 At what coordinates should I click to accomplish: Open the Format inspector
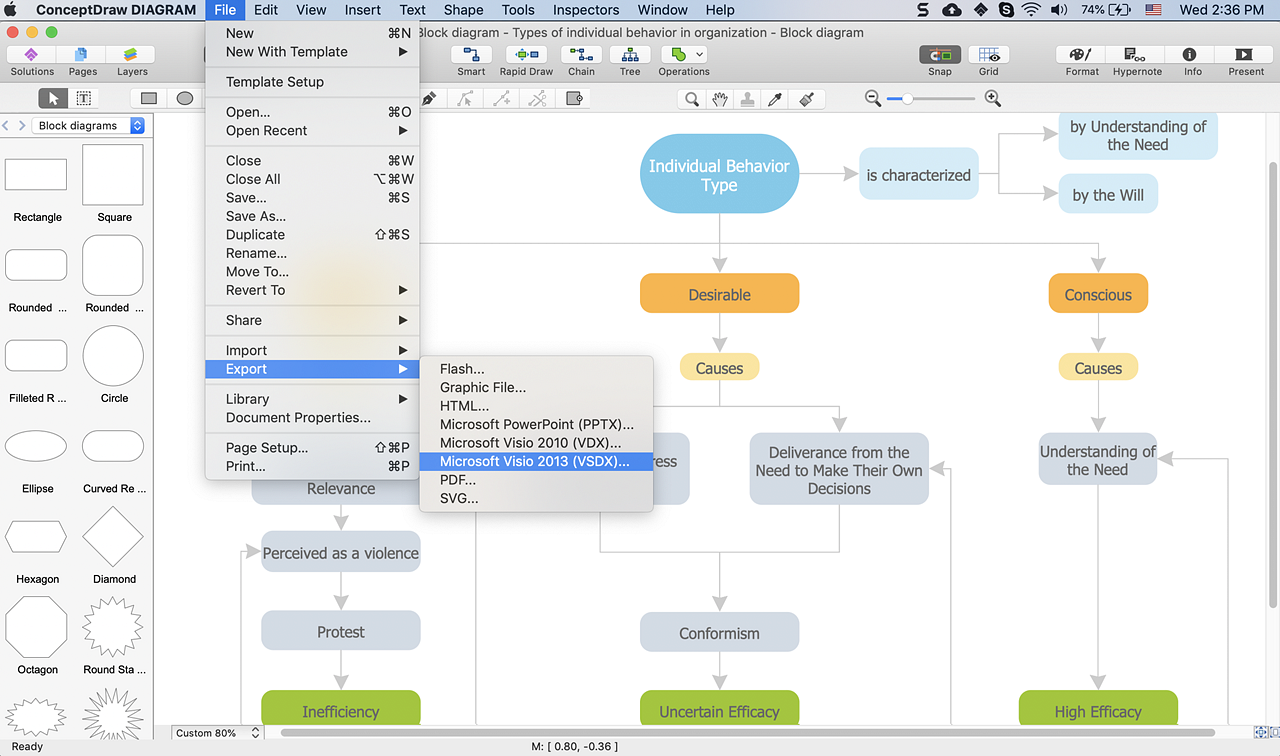[1082, 60]
